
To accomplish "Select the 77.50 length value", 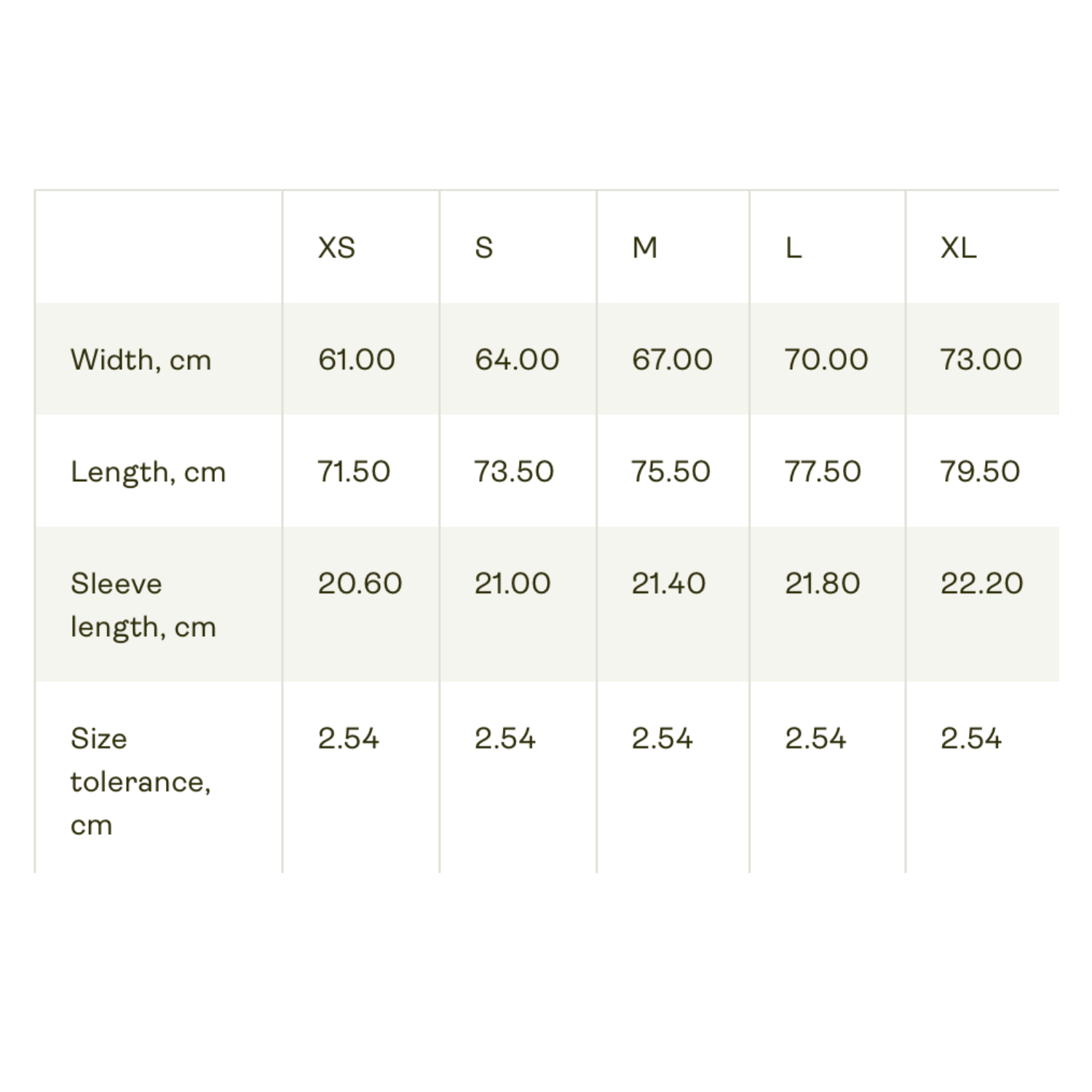I will pyautogui.click(x=823, y=472).
